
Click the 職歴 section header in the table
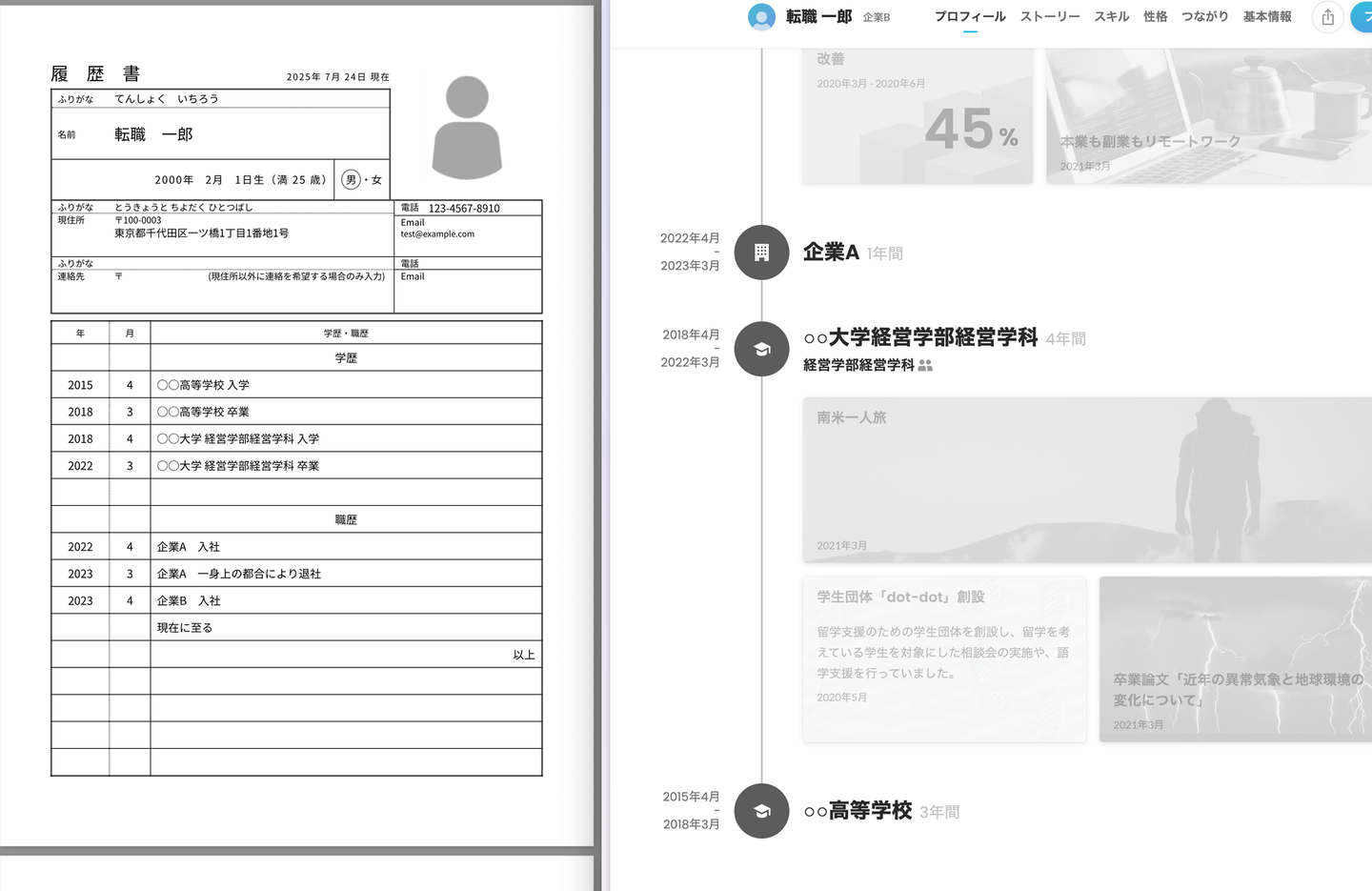pos(346,520)
